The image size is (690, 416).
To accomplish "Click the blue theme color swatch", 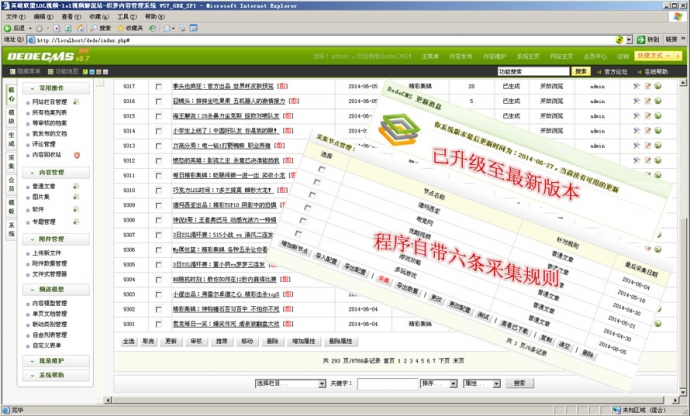I will 92,72.
